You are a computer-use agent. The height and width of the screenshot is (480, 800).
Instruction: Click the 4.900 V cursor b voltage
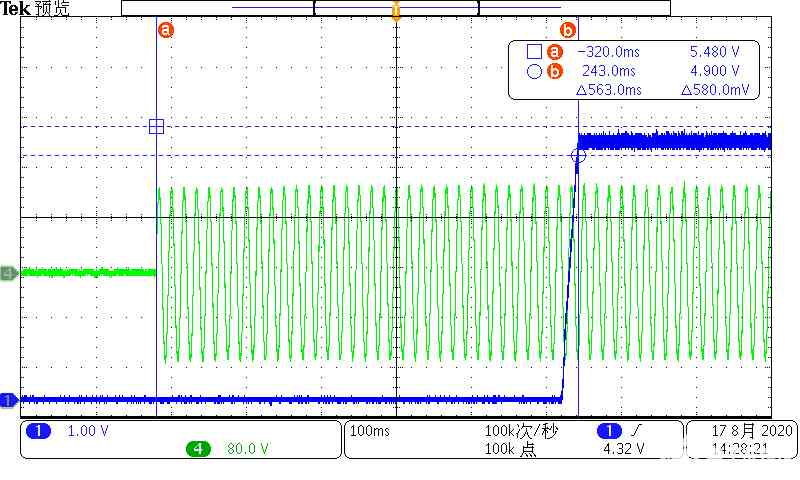tap(714, 71)
